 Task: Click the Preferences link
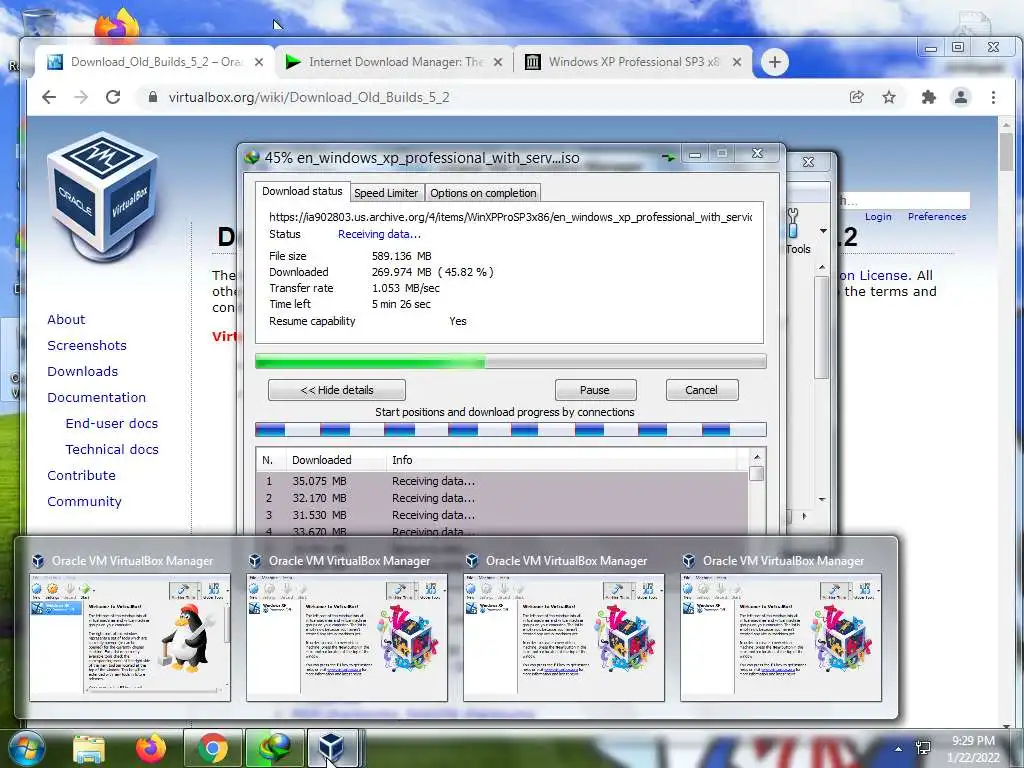[936, 217]
